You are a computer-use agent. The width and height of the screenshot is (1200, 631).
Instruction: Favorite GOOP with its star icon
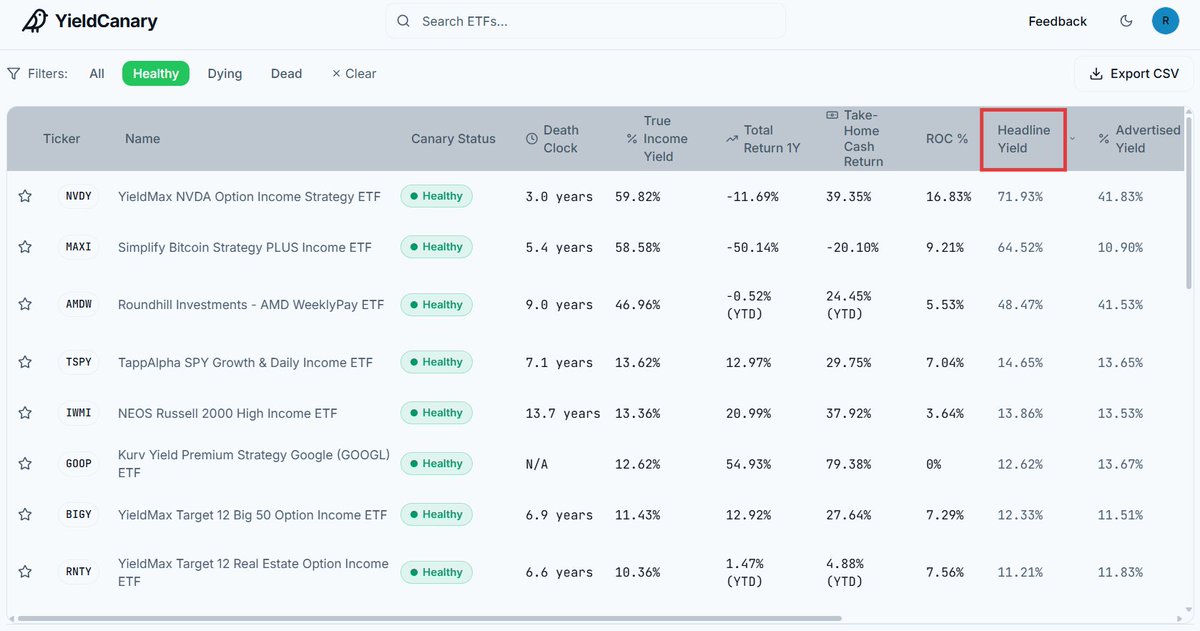(25, 464)
